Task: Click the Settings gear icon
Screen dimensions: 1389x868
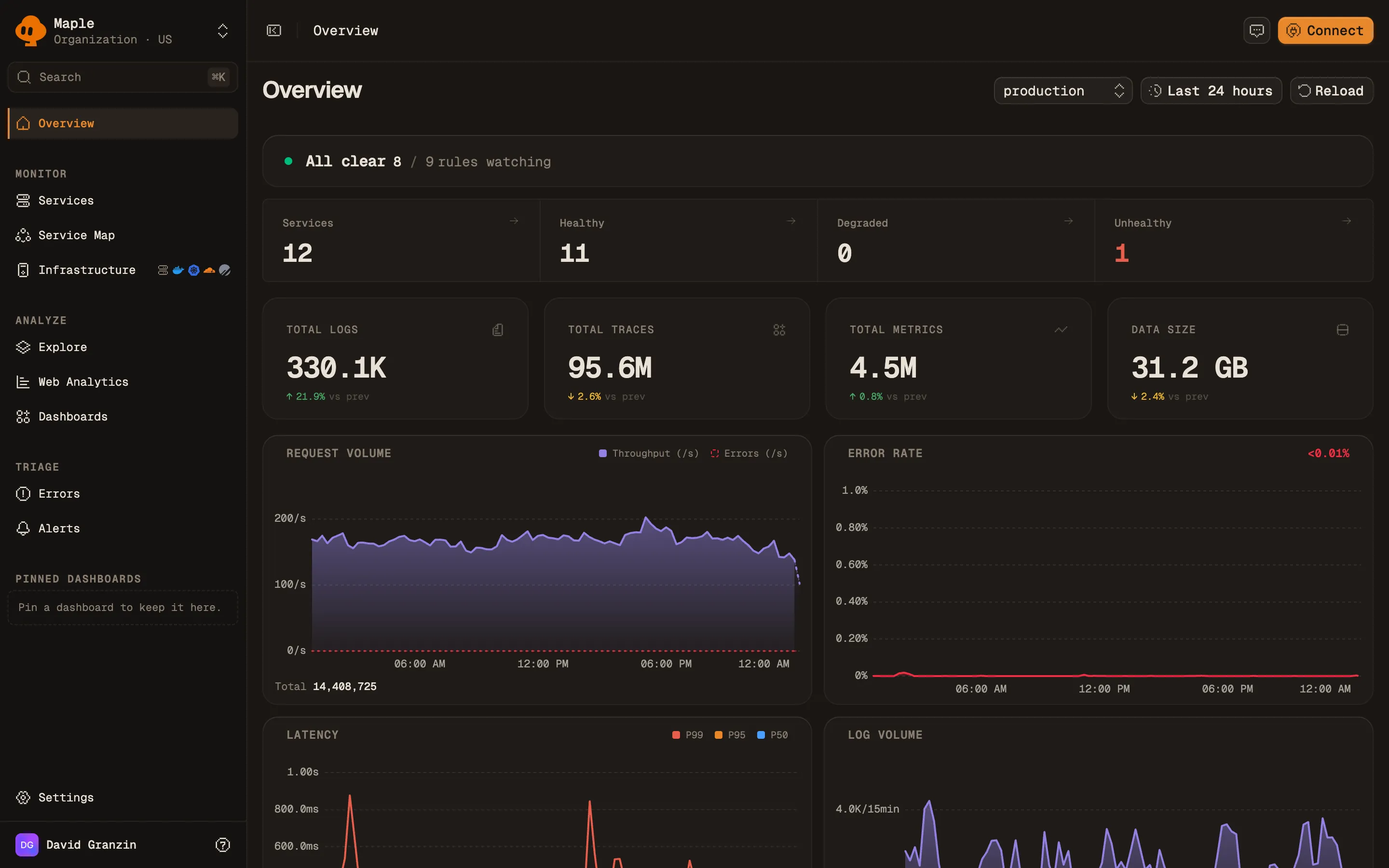Action: tap(23, 798)
